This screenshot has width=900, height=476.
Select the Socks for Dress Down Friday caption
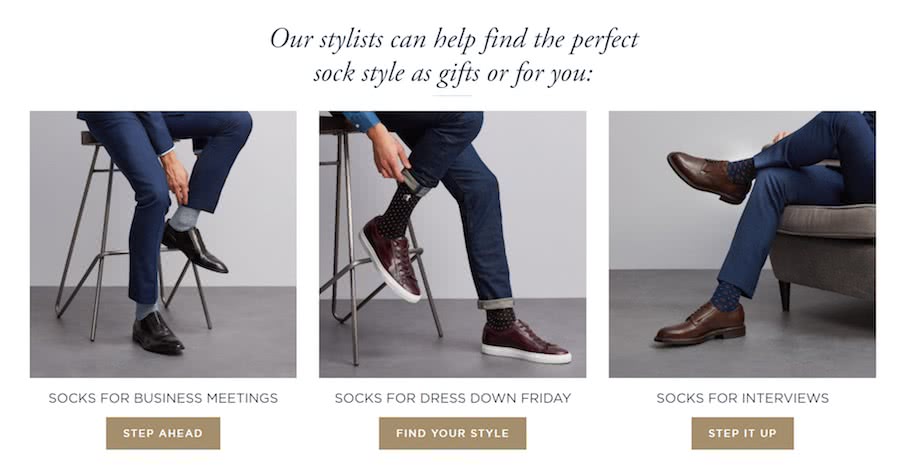[x=452, y=398]
